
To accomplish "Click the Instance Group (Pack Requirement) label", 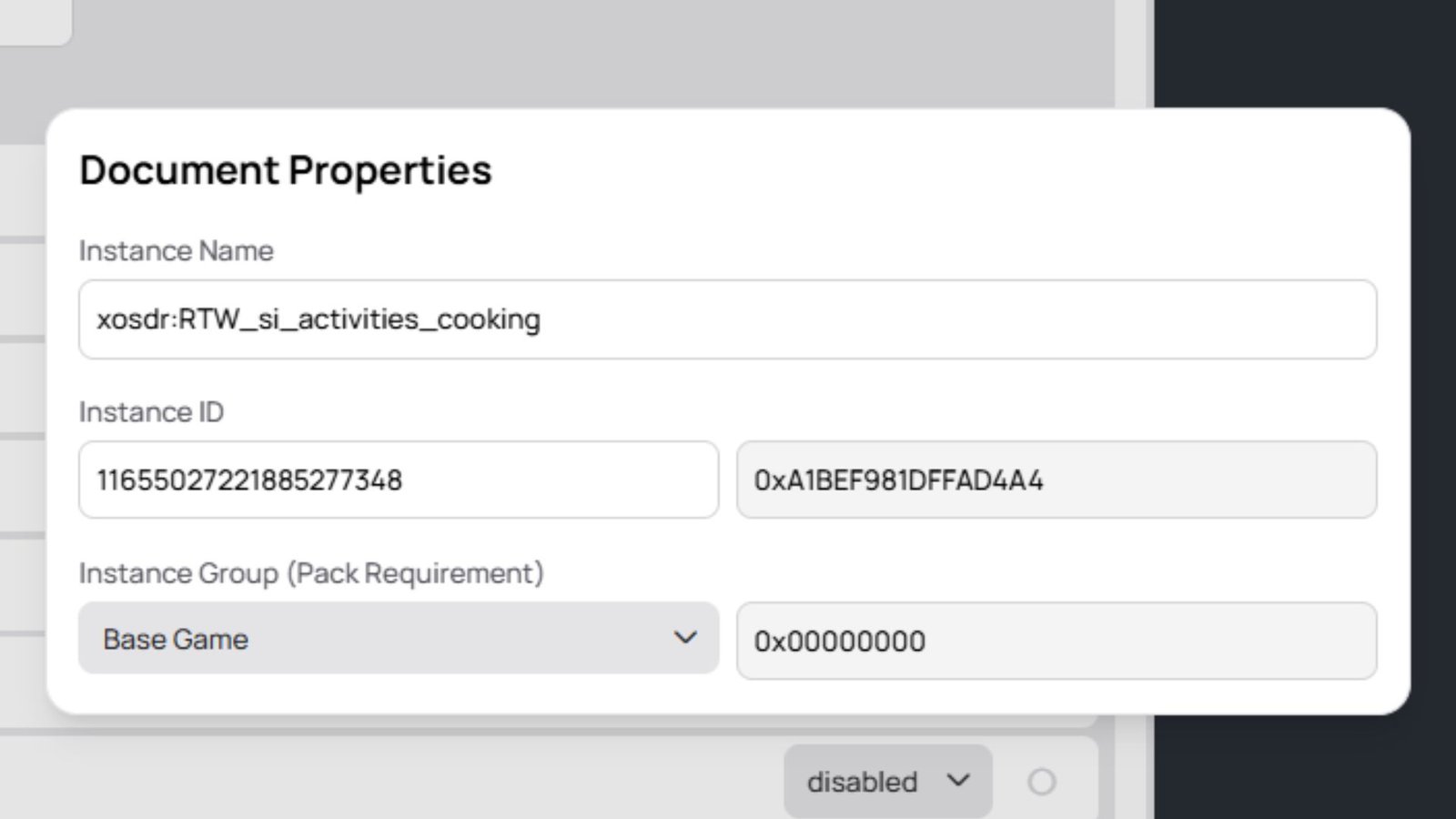I will 311,572.
